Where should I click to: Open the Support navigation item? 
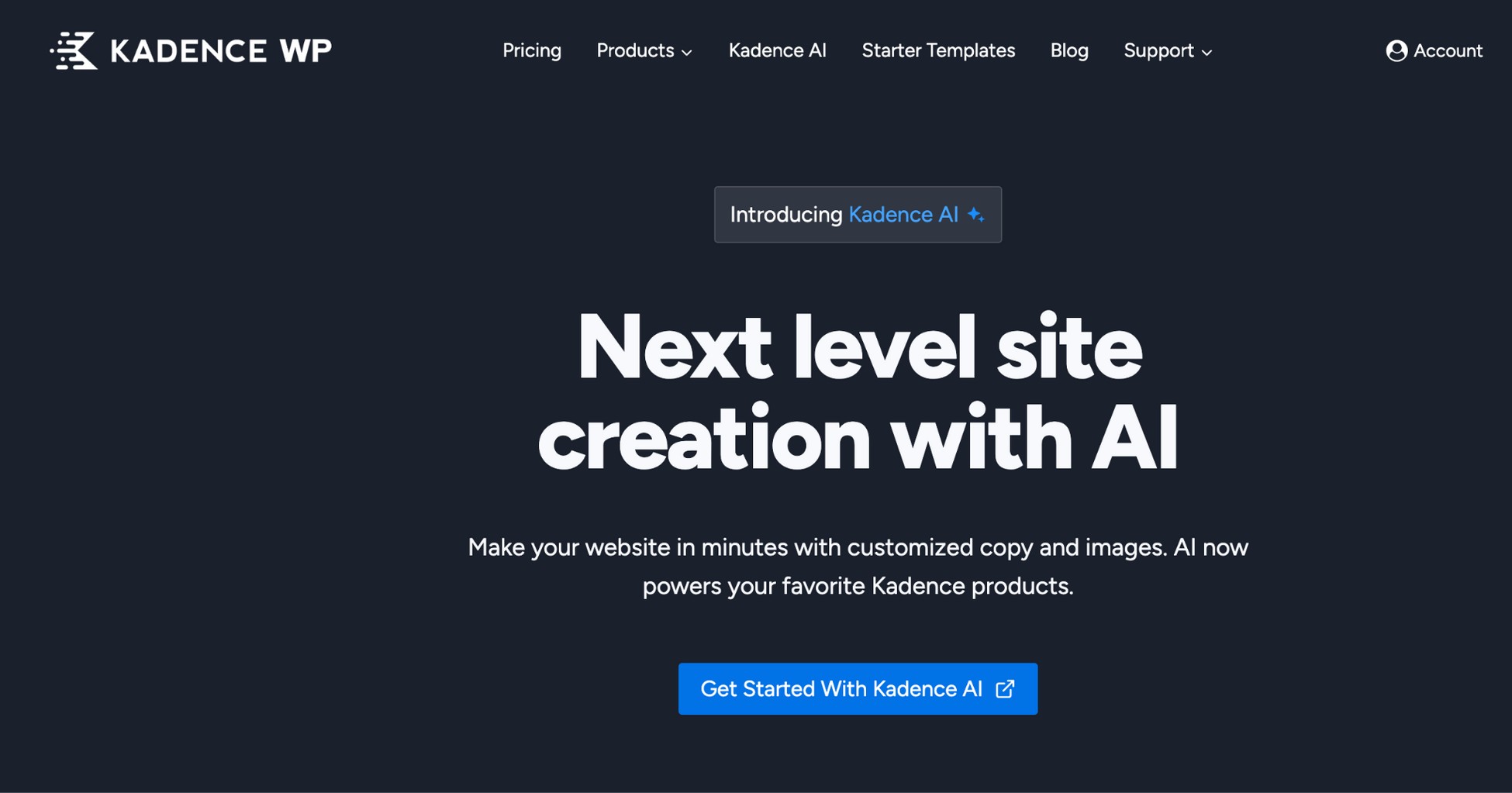coord(1158,50)
